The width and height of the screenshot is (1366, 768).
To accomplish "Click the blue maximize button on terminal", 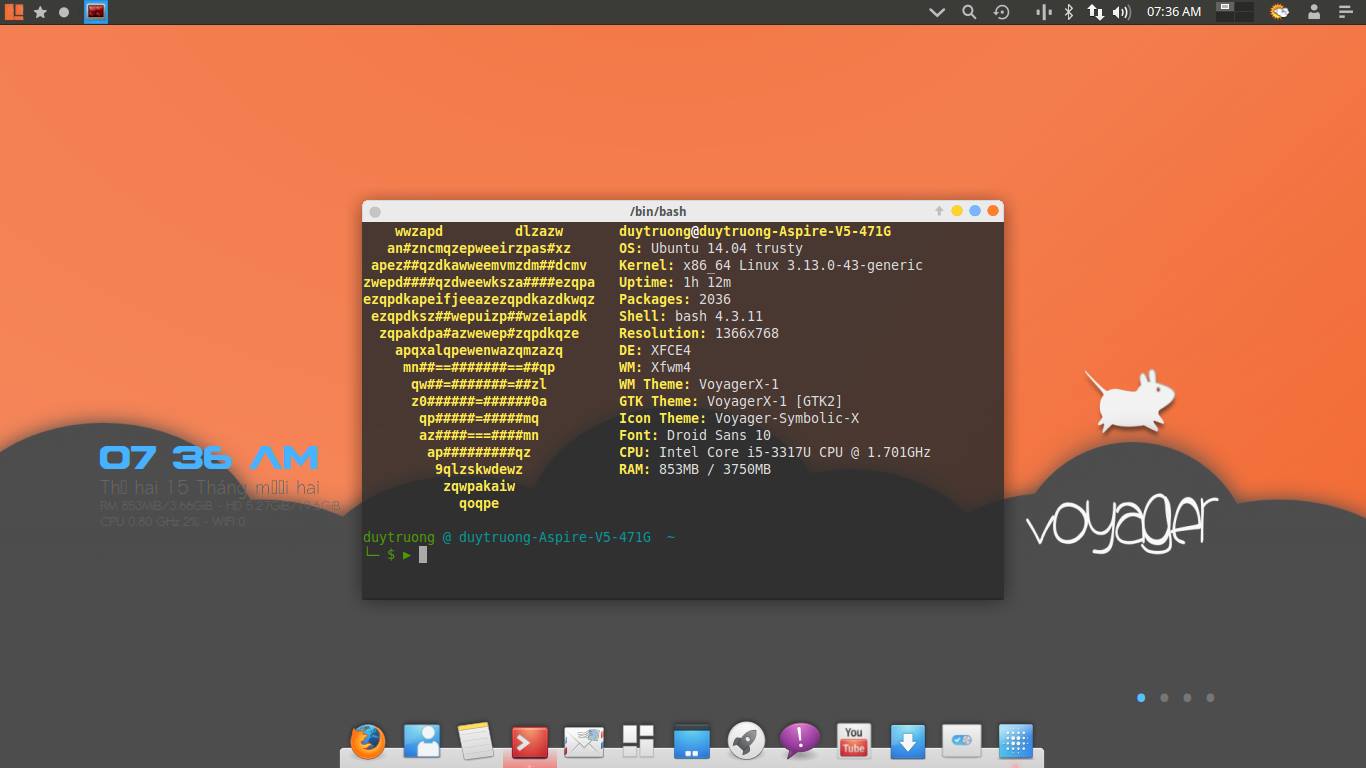I will tap(975, 211).
